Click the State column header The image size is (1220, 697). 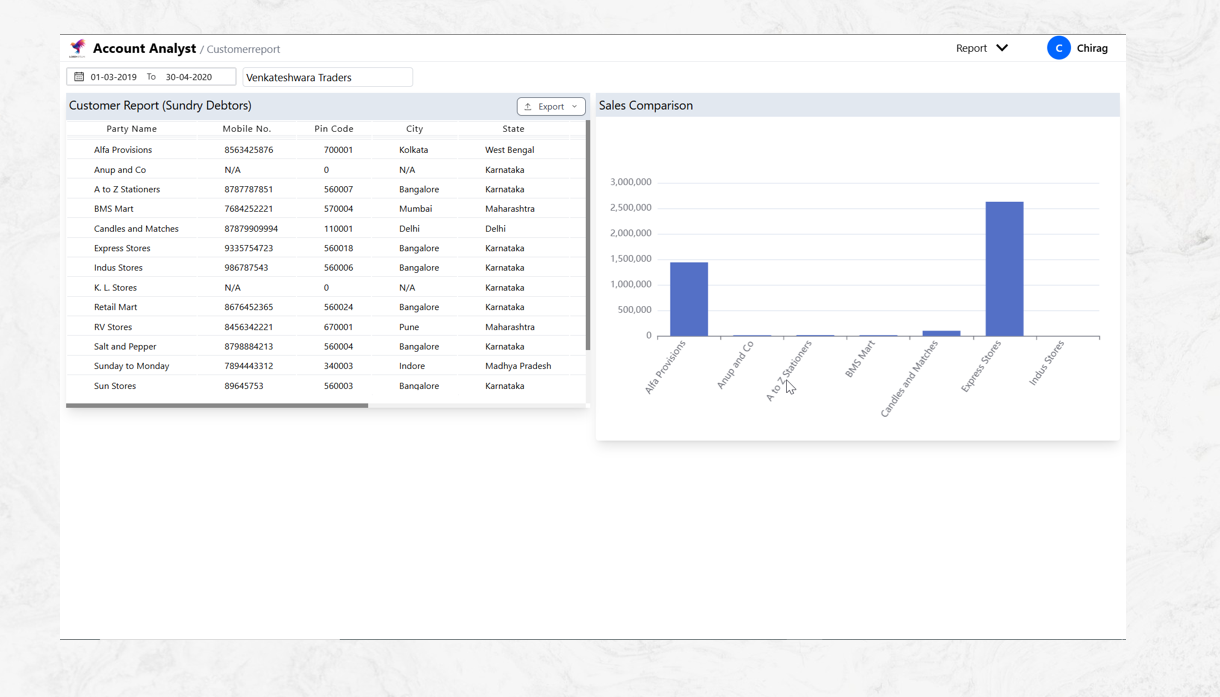coord(513,129)
